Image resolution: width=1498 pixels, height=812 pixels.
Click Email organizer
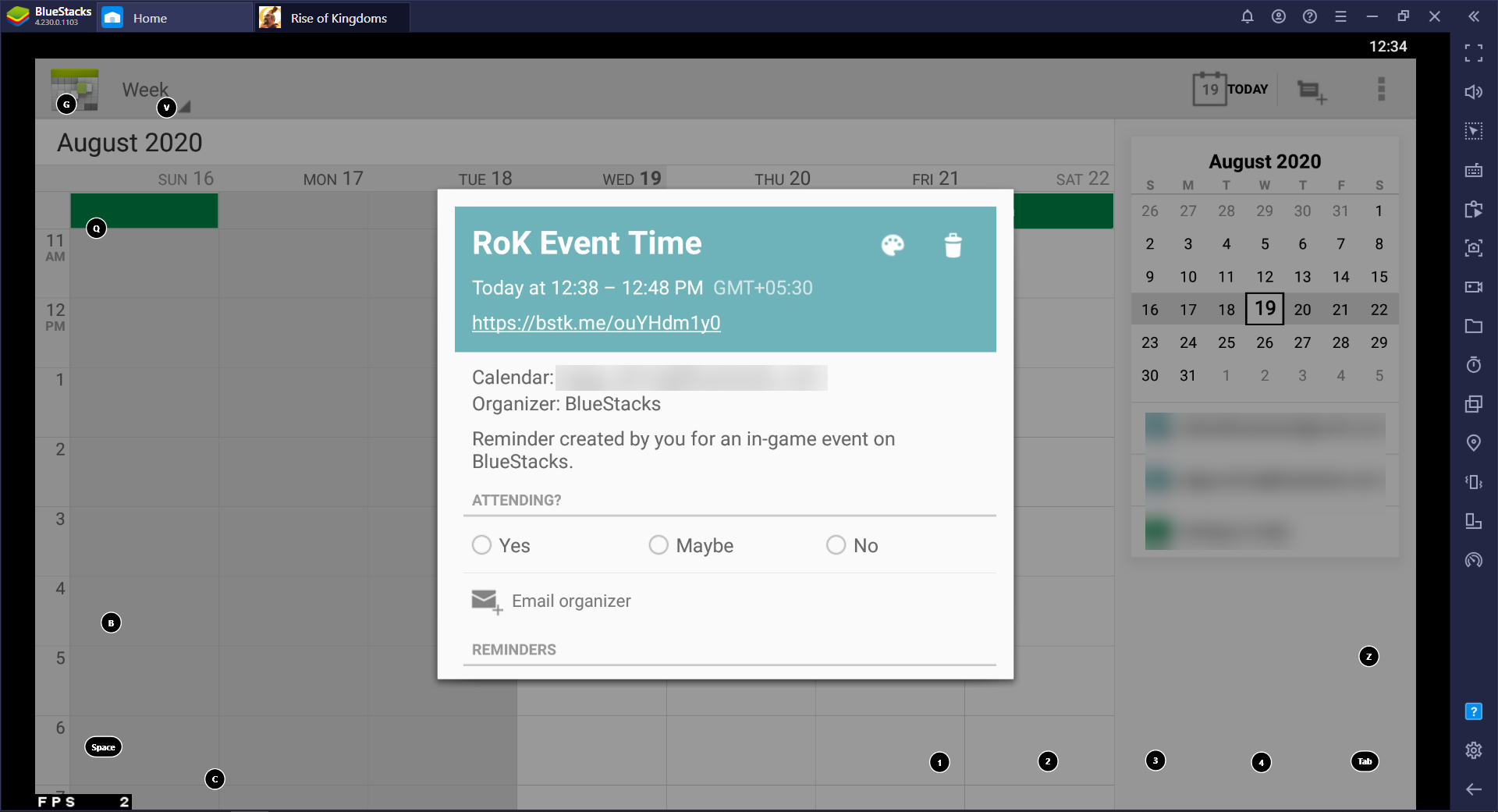point(571,601)
